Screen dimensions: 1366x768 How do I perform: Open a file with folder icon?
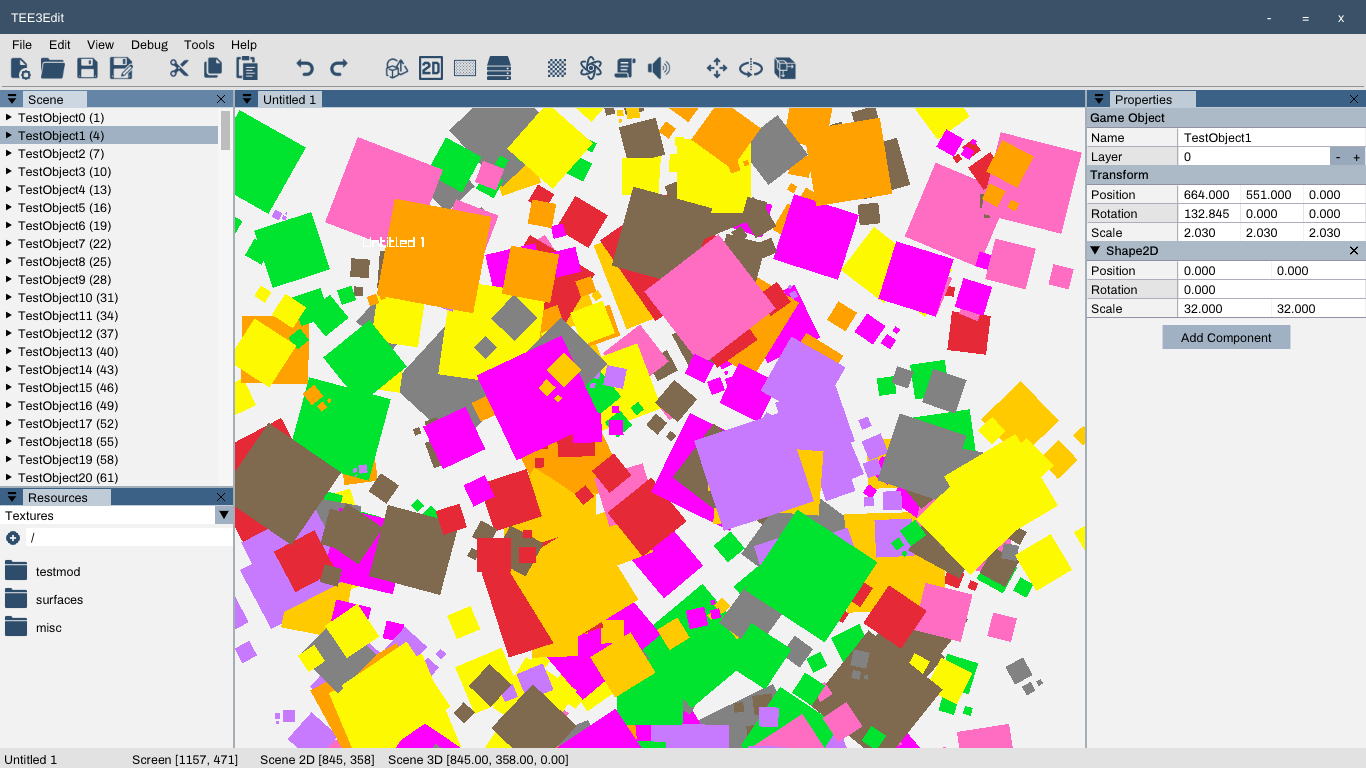[53, 68]
